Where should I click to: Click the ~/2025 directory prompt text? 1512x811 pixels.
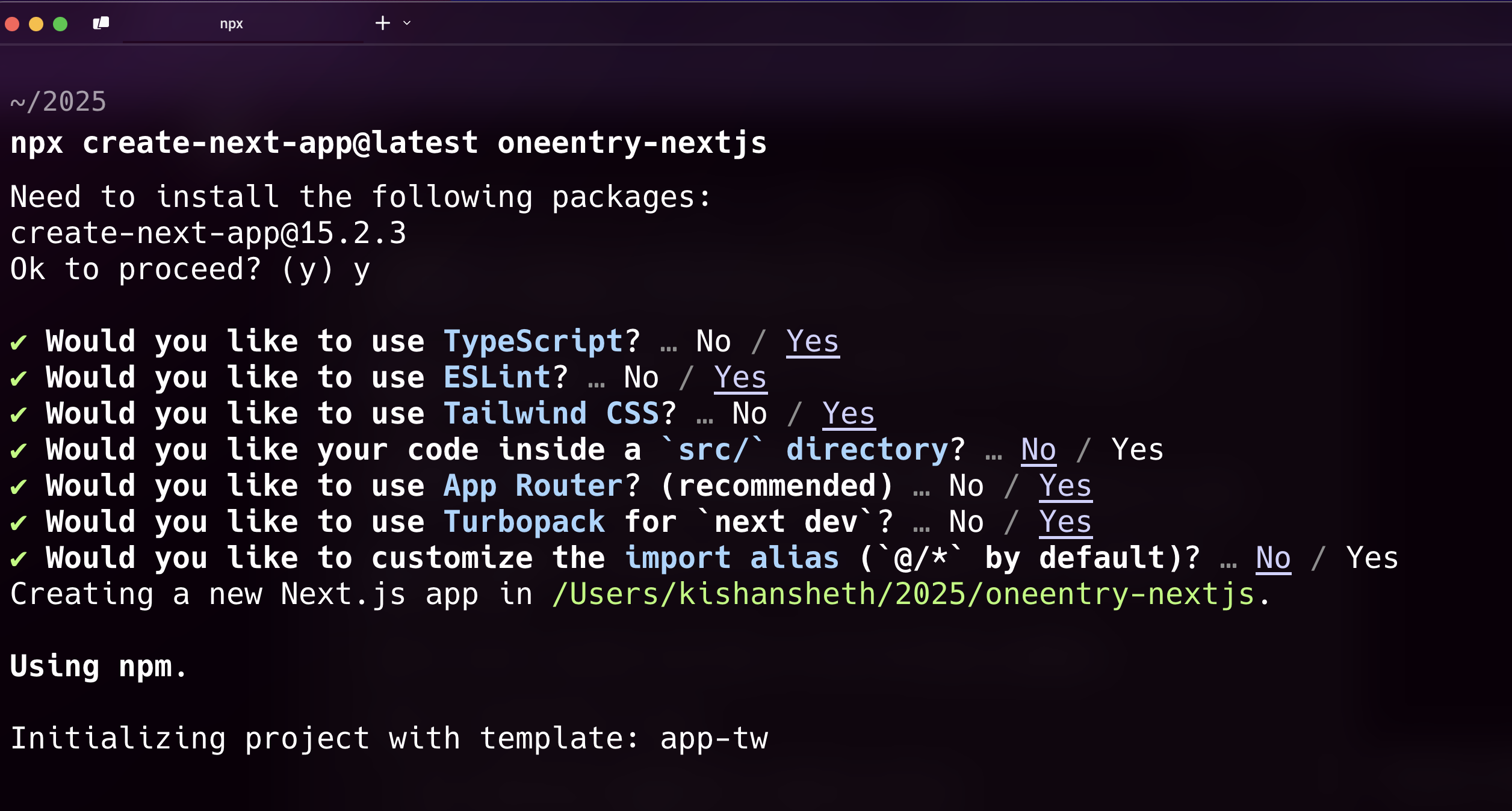pos(58,101)
